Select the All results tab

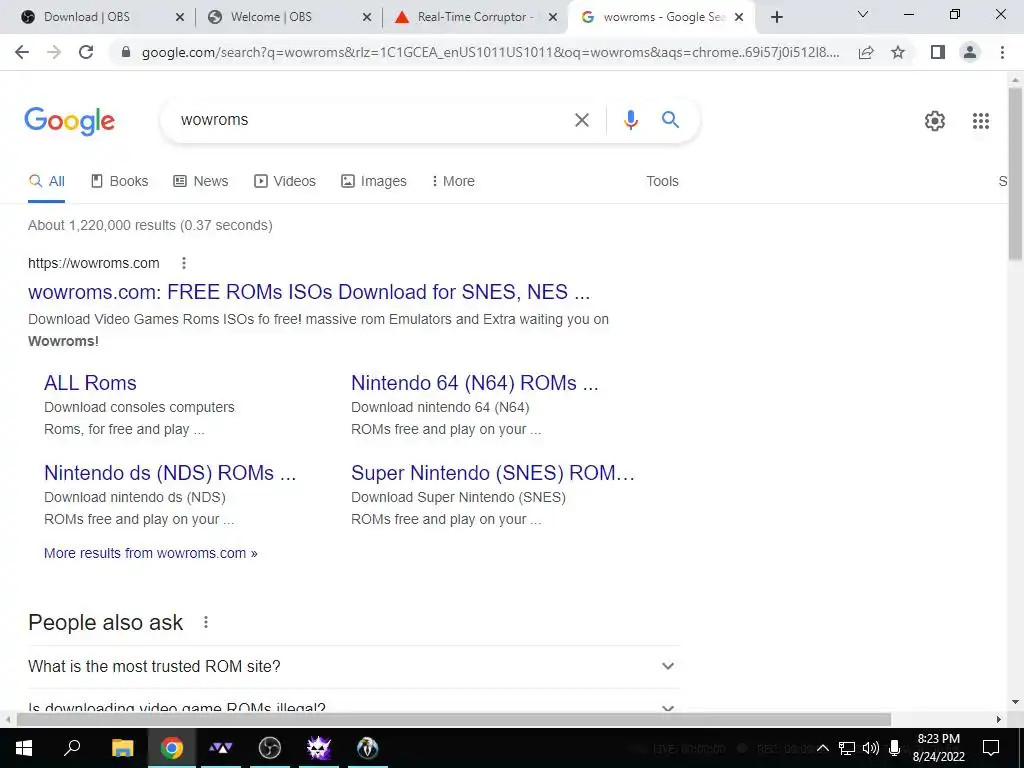pyautogui.click(x=46, y=182)
